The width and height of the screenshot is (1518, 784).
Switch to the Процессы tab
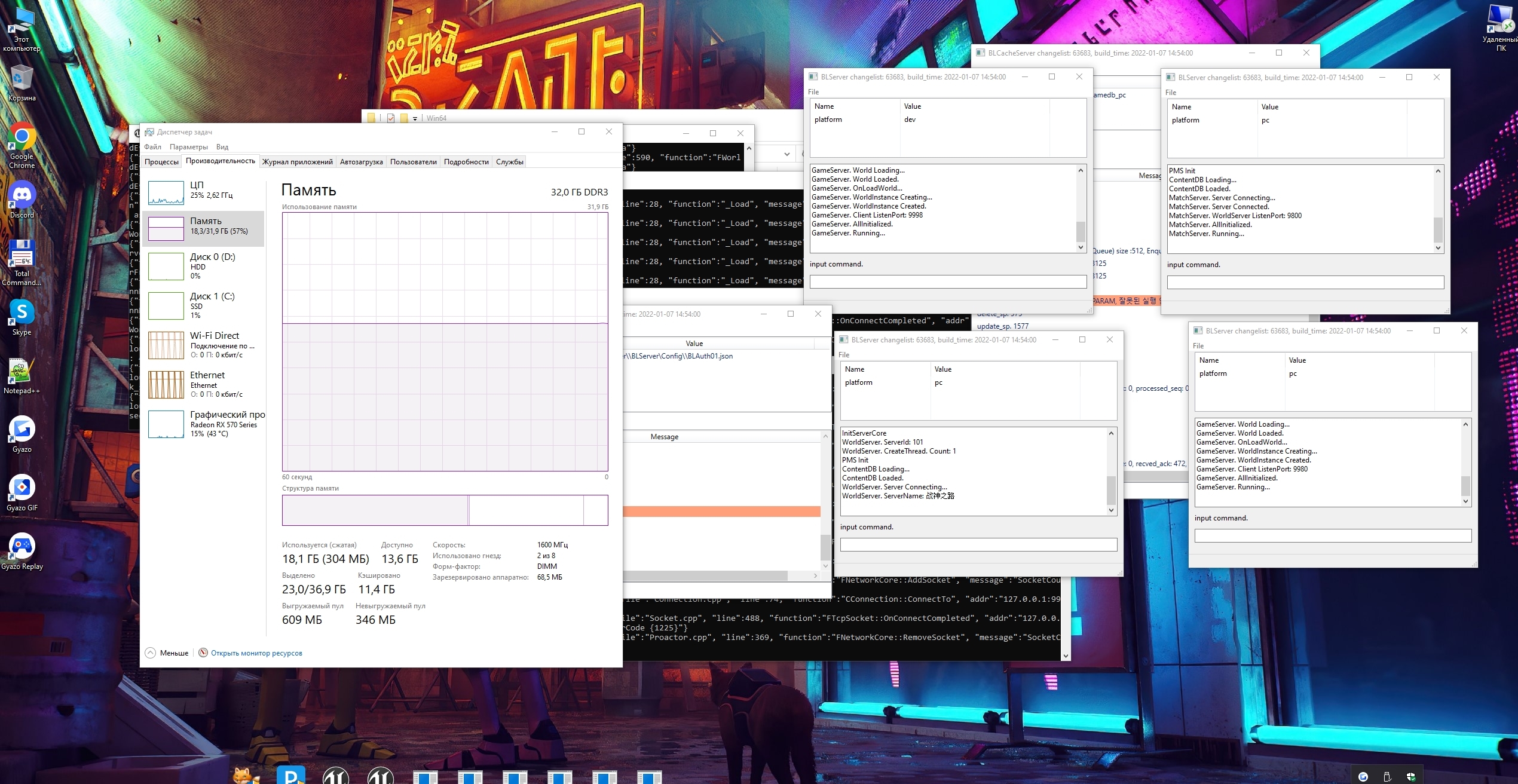click(161, 161)
